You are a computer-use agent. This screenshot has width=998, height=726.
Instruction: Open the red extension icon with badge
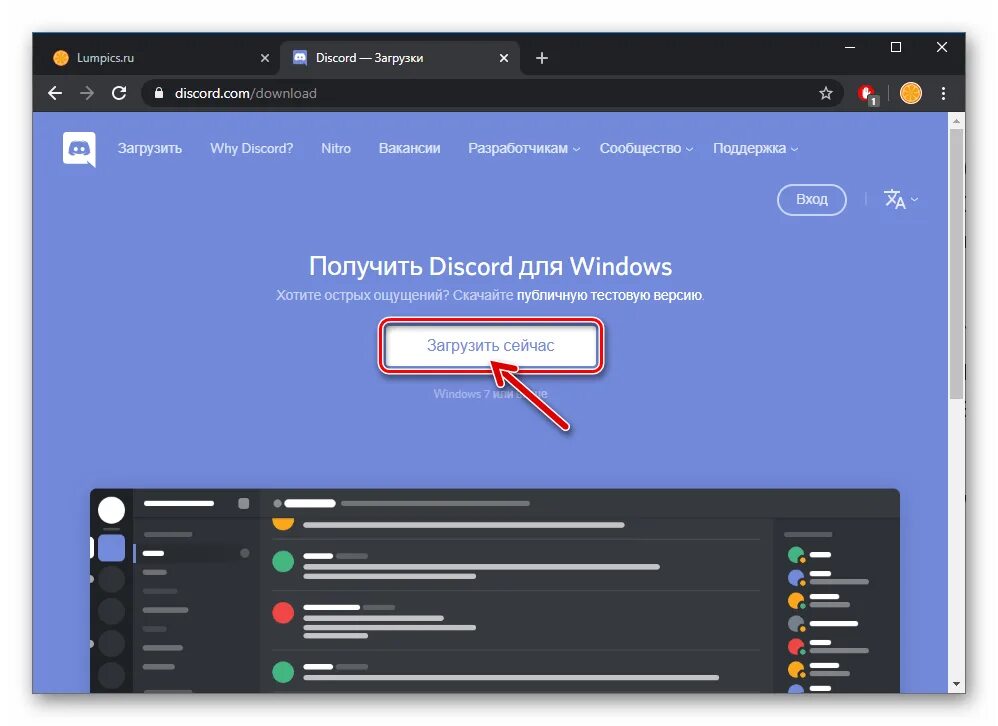[868, 94]
